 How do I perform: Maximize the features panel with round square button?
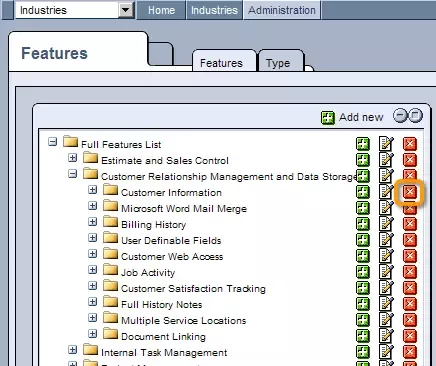point(415,116)
